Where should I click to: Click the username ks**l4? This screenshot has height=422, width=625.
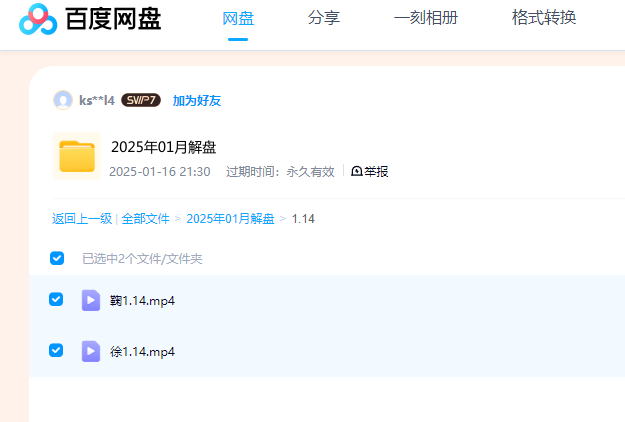click(x=97, y=100)
